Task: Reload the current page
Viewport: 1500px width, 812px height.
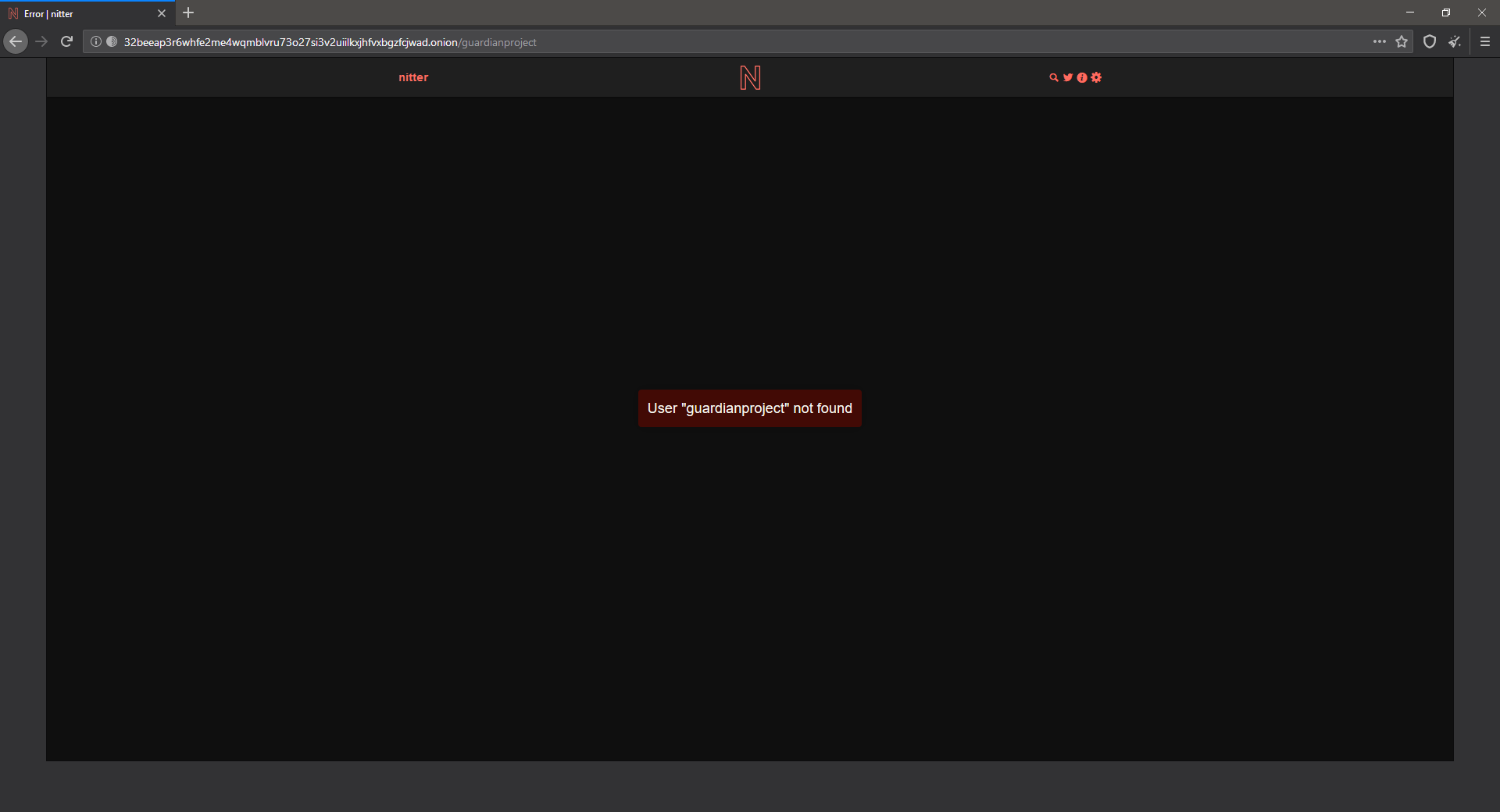Action: [x=66, y=41]
